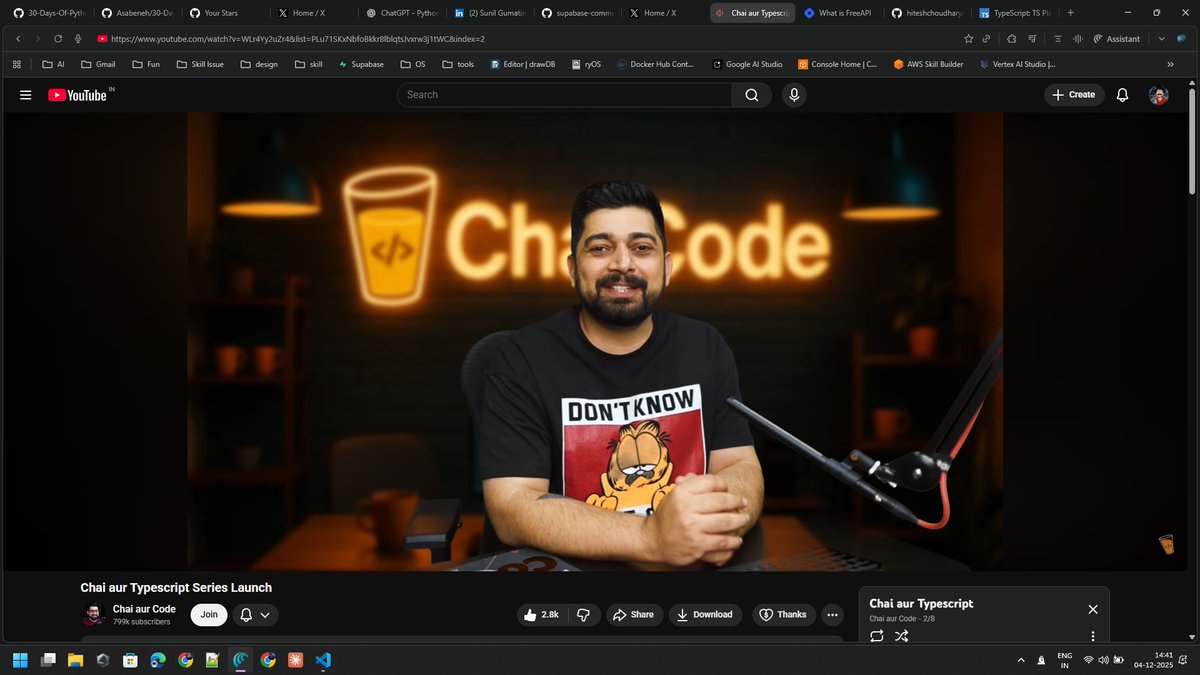Open the Share options for the video

634,614
